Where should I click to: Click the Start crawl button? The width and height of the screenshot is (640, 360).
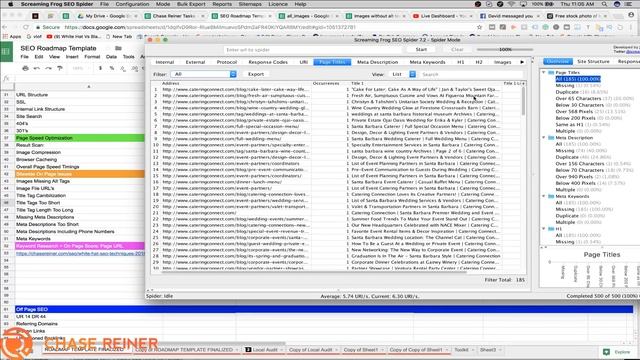point(421,49)
